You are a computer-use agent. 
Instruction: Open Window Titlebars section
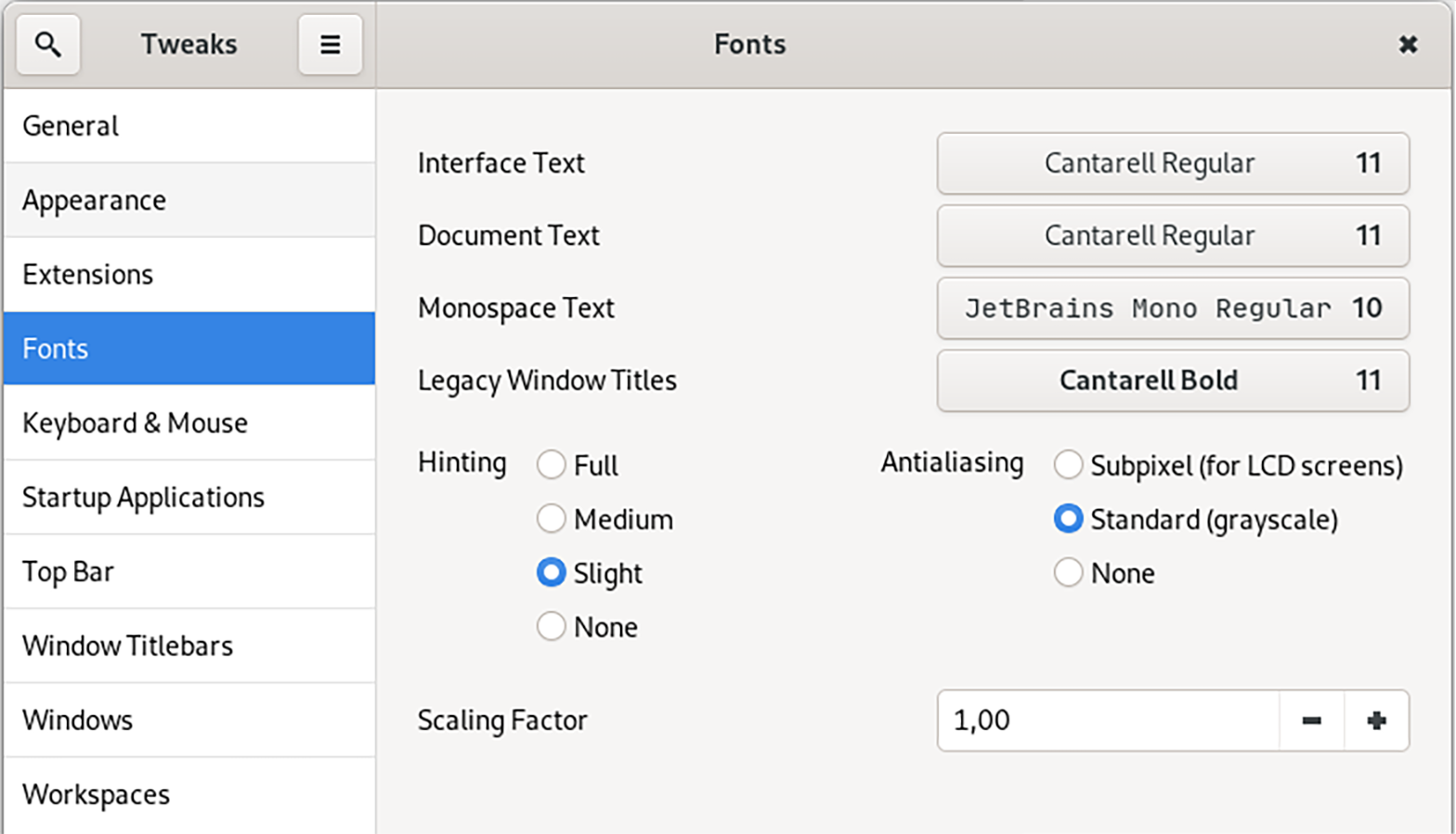pos(189,646)
